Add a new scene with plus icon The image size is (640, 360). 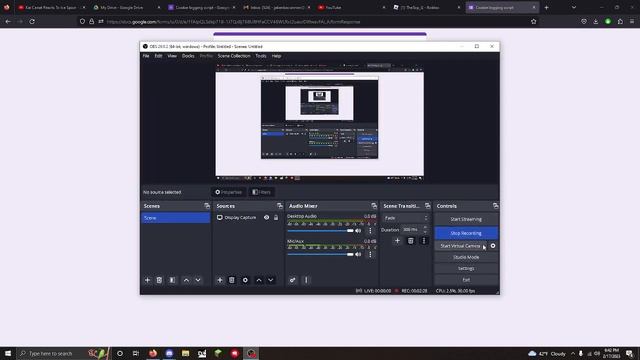pyautogui.click(x=147, y=280)
